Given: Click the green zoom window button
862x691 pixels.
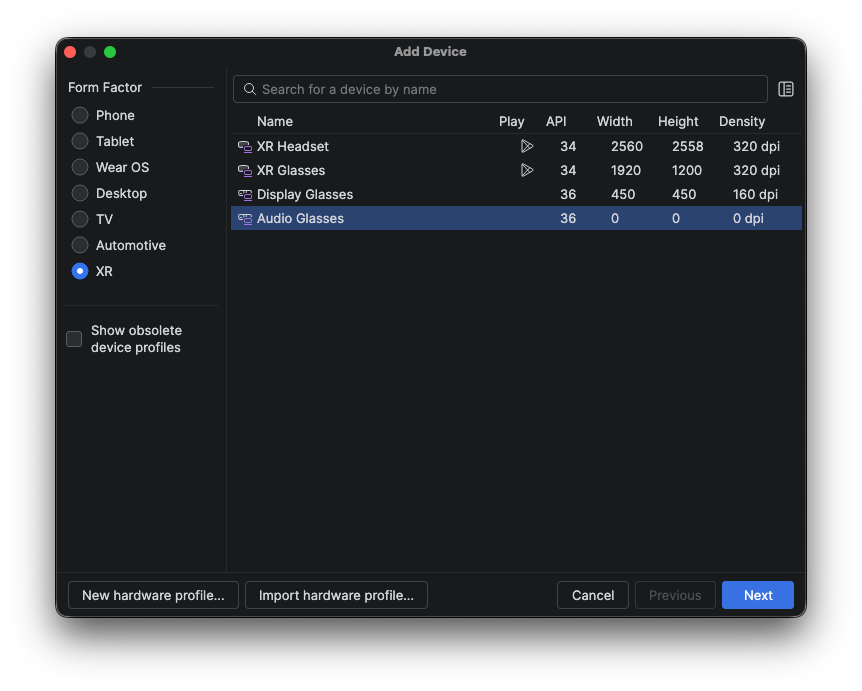Looking at the screenshot, I should pos(110,52).
